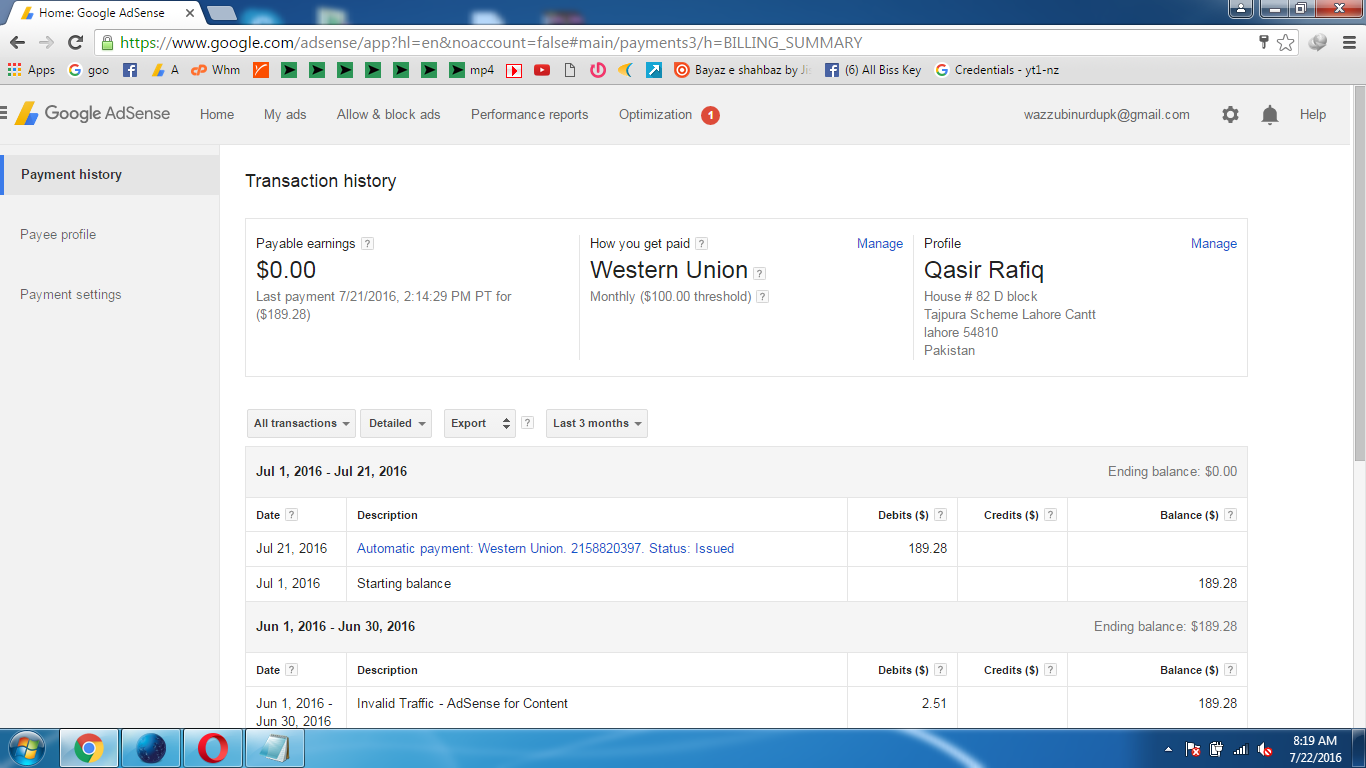
Task: Go to Performance reports tab
Action: click(529, 115)
